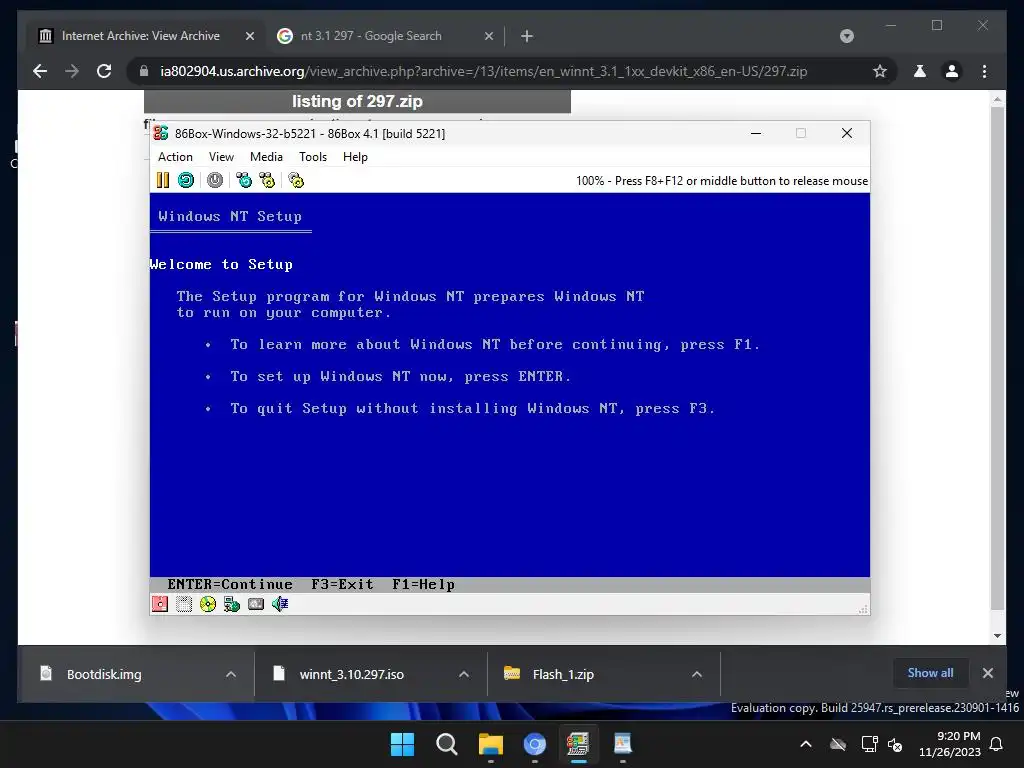Screen dimensions: 1024x768
Task: Open Windows Start menu
Action: coord(402,744)
